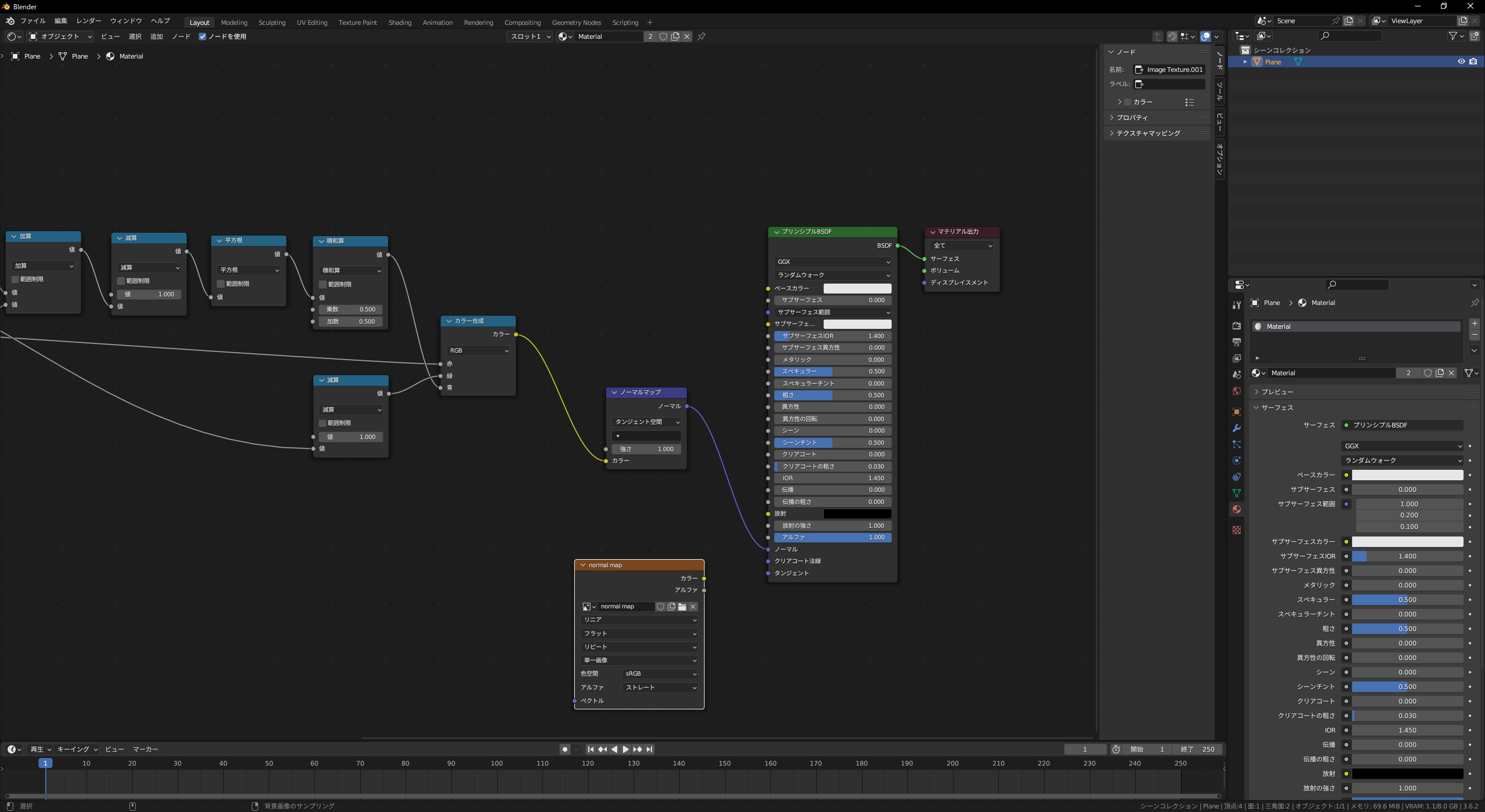Toggle the Use Nodes checkbox
The height and width of the screenshot is (812, 1485).
[x=202, y=37]
